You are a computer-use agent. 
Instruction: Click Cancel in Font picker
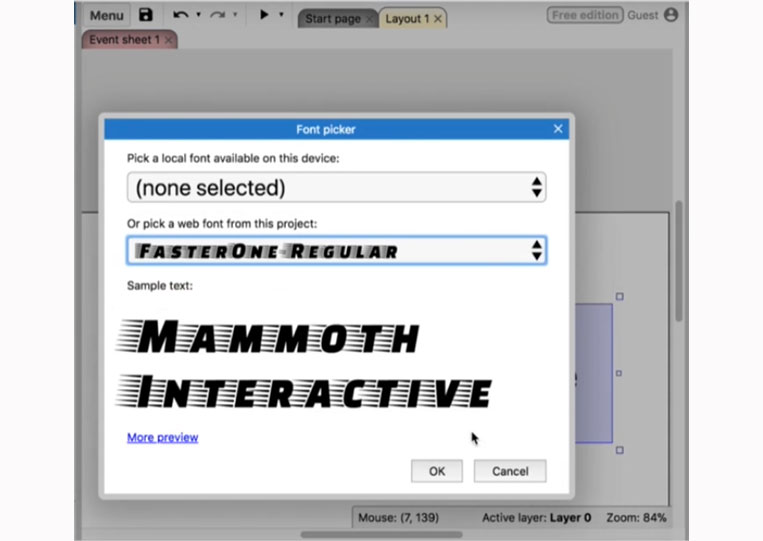tap(510, 471)
